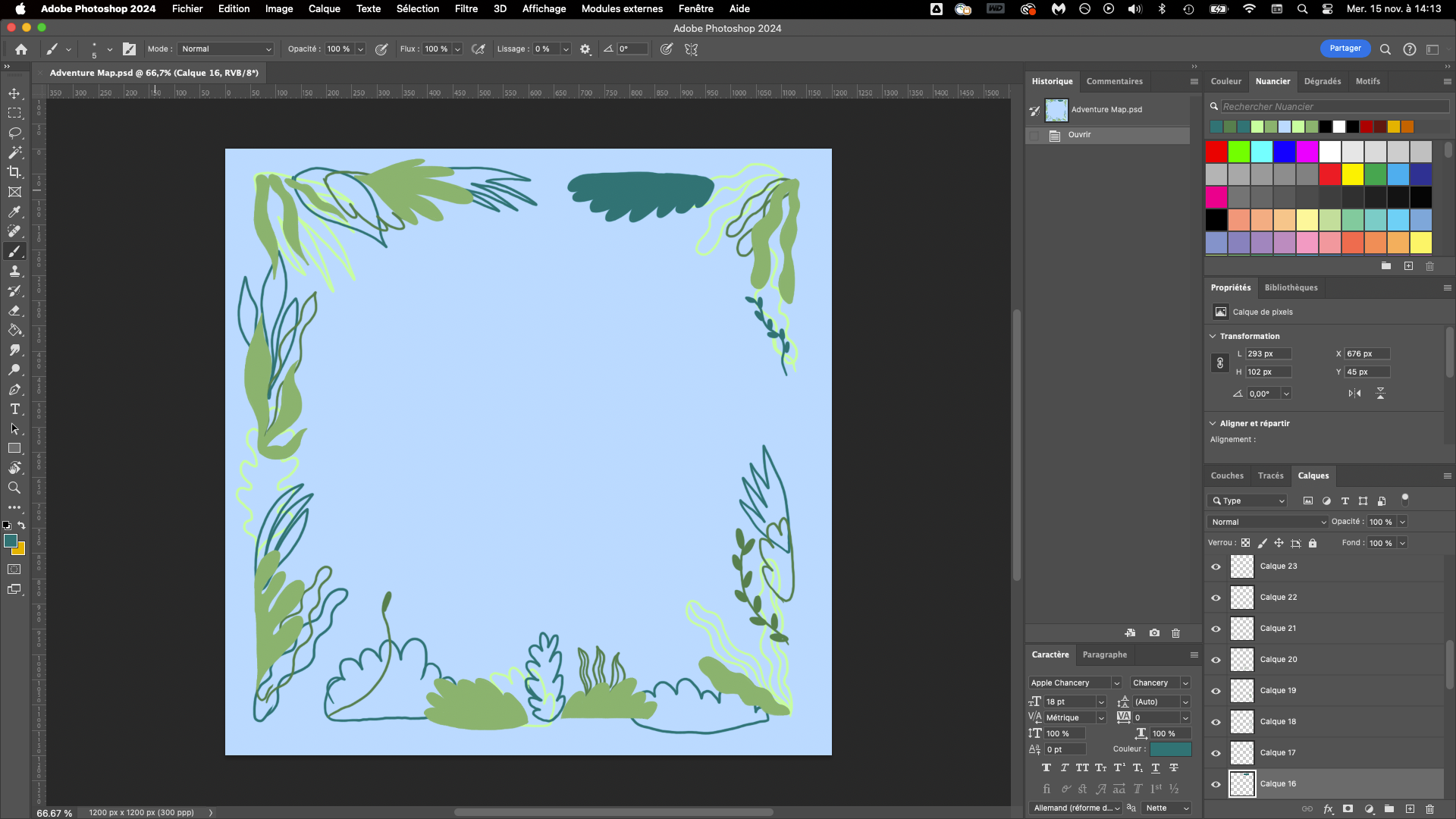Viewport: 1456px width, 819px height.
Task: Select the Eyedropper tool
Action: (14, 212)
